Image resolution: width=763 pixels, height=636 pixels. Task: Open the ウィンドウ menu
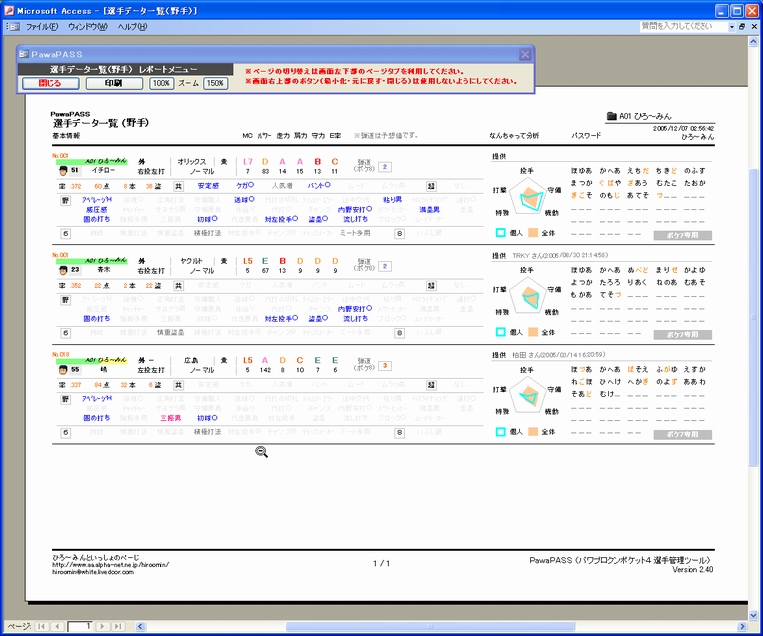(88, 27)
